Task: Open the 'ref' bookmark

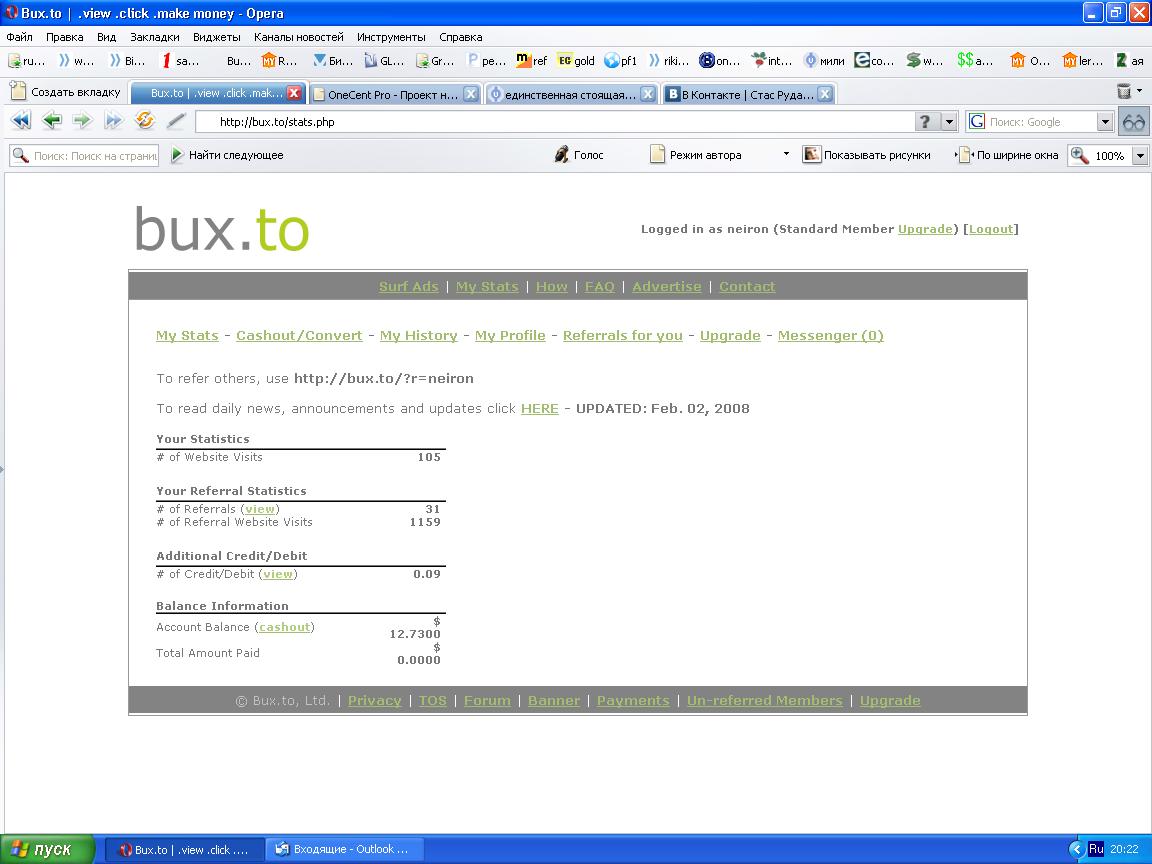Action: click(531, 61)
